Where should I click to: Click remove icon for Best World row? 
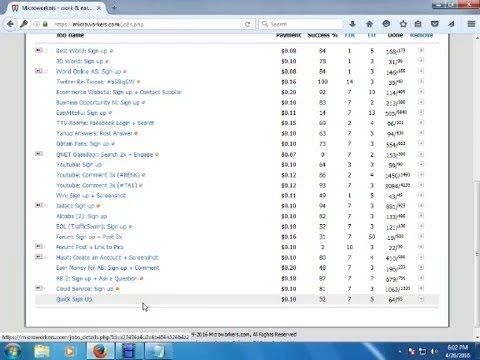pyautogui.click(x=421, y=50)
